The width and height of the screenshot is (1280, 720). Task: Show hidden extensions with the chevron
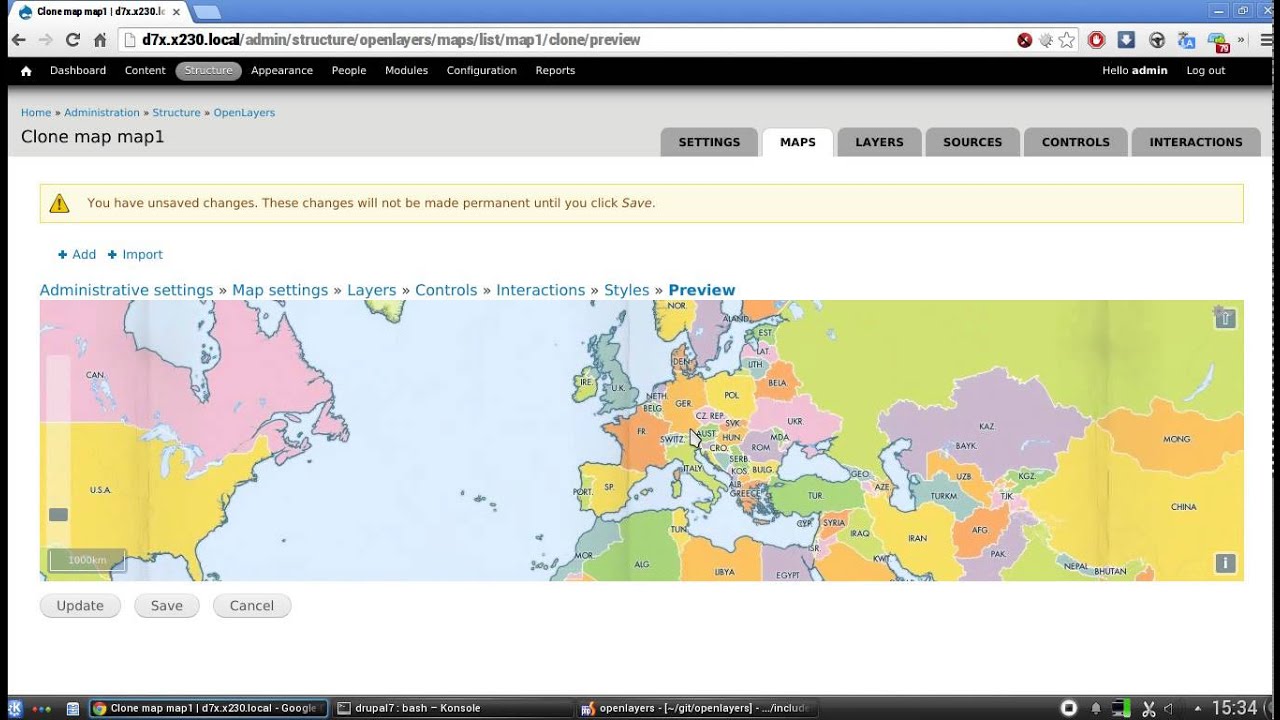[x=1241, y=40]
